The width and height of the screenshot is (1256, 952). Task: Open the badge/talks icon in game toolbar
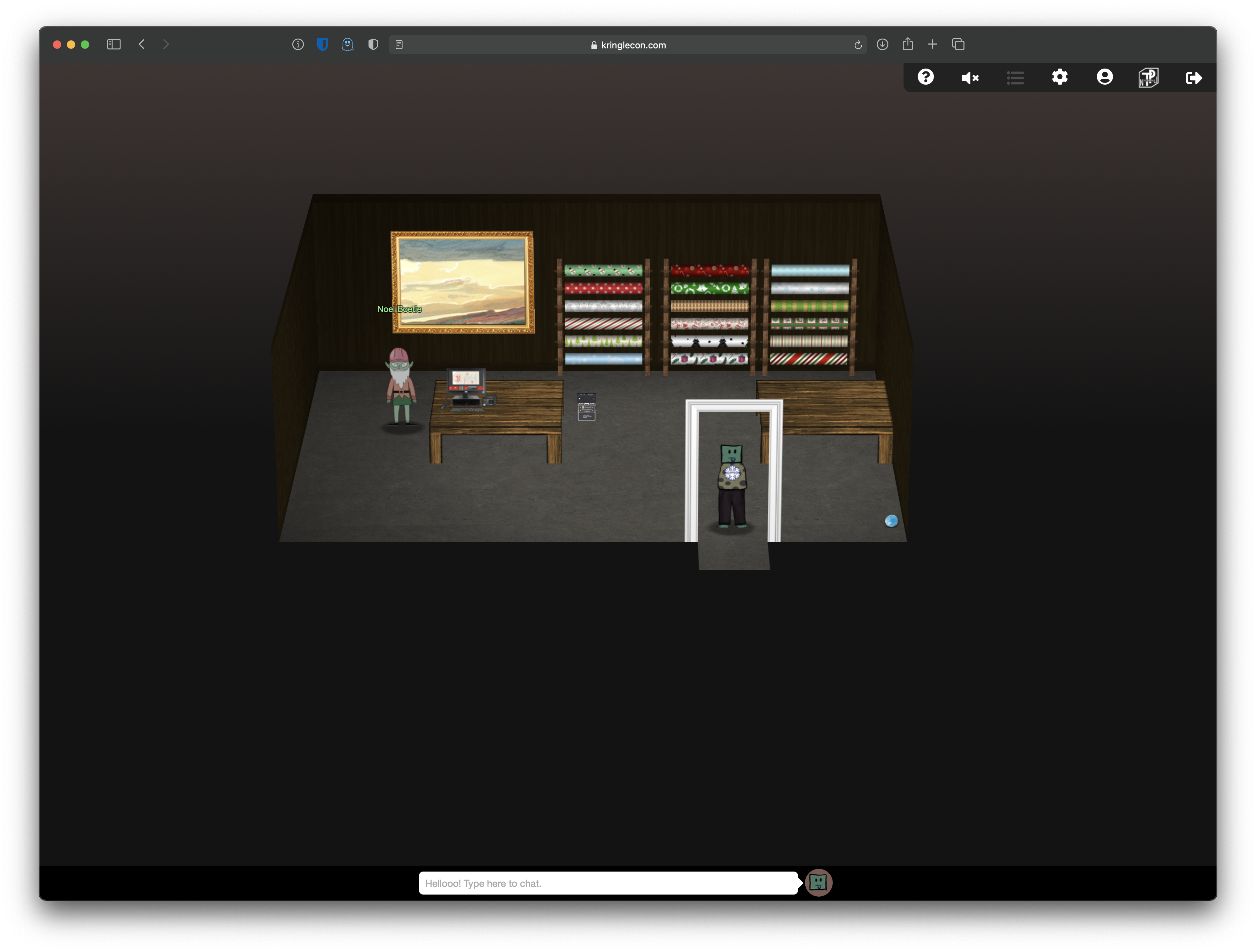tap(1148, 78)
